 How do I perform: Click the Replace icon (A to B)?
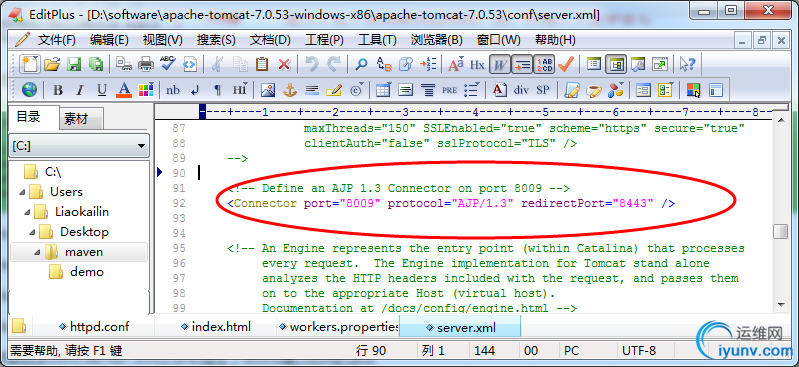tap(383, 64)
